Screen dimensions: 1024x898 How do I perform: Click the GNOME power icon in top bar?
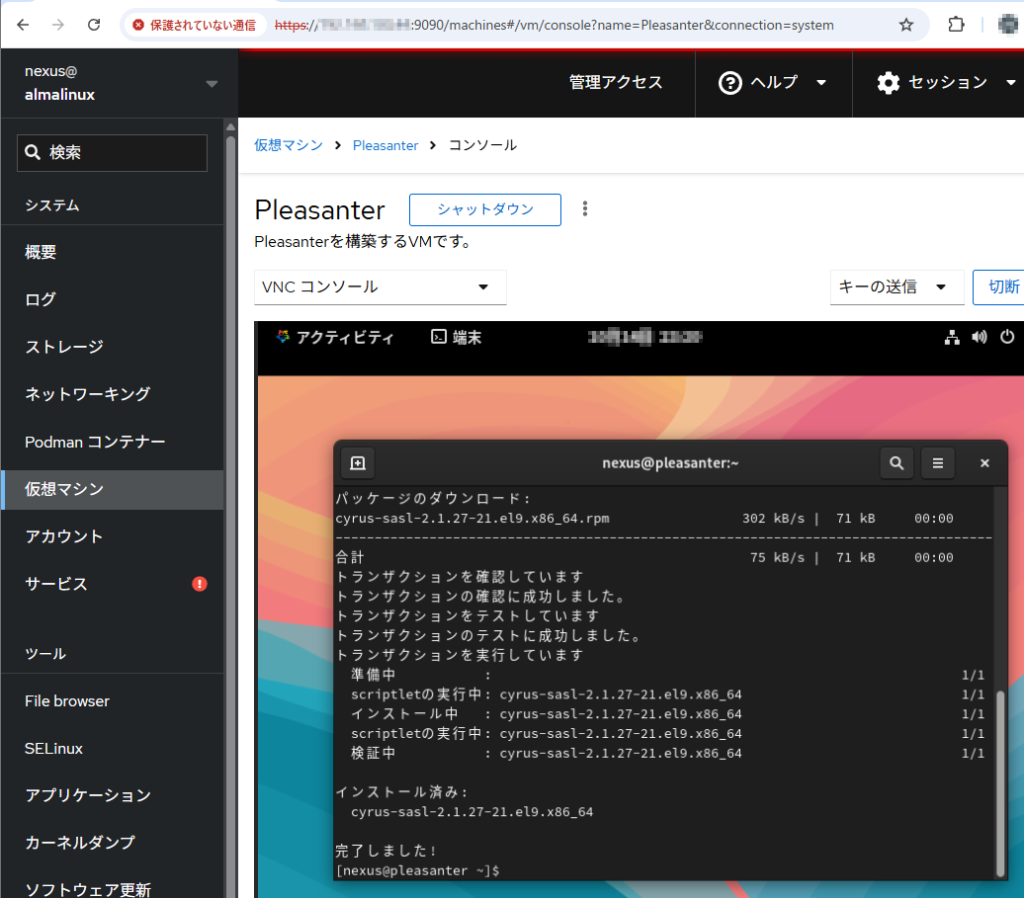[x=1007, y=338]
